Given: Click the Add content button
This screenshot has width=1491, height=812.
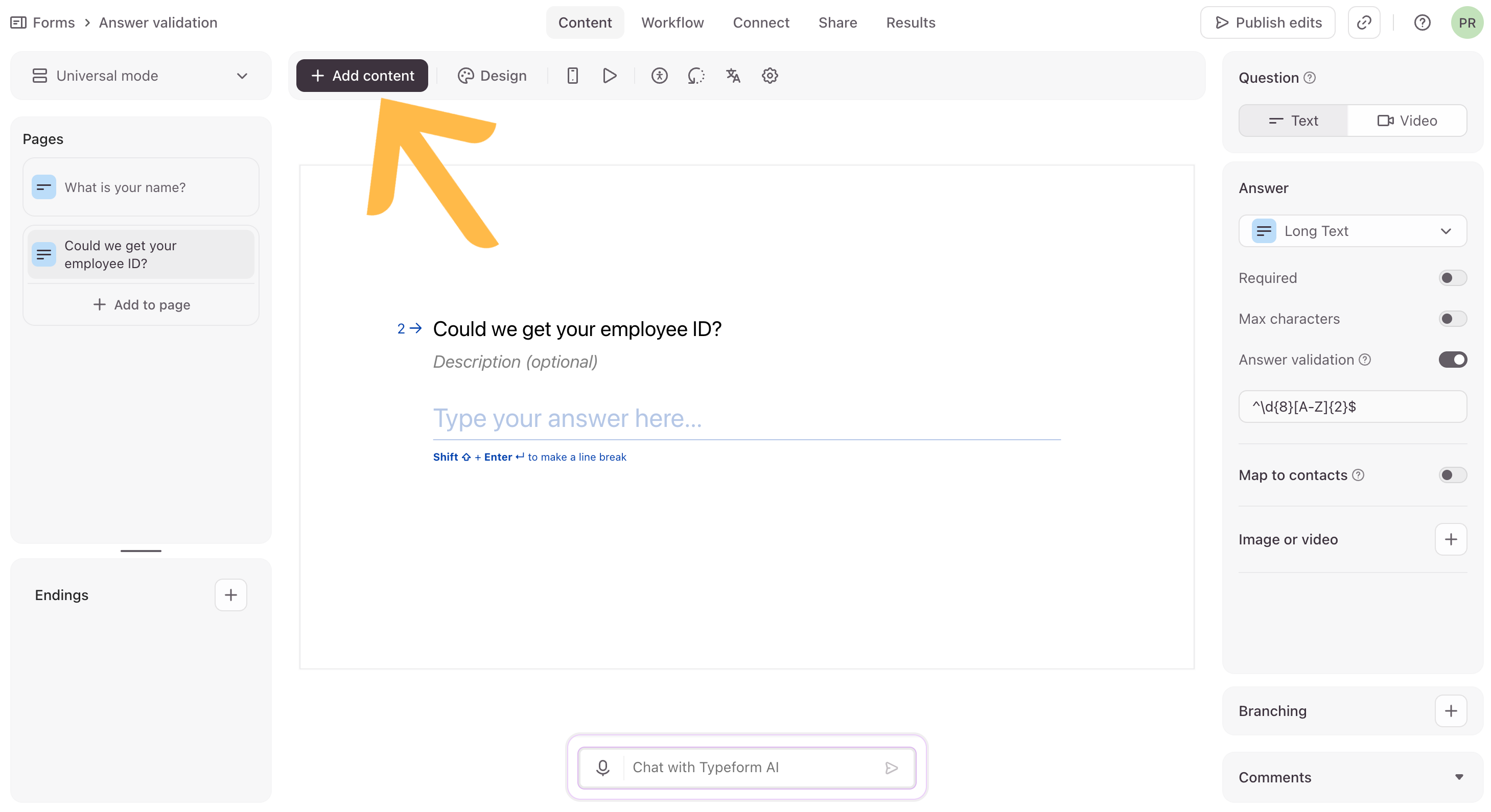Looking at the screenshot, I should click(x=362, y=76).
